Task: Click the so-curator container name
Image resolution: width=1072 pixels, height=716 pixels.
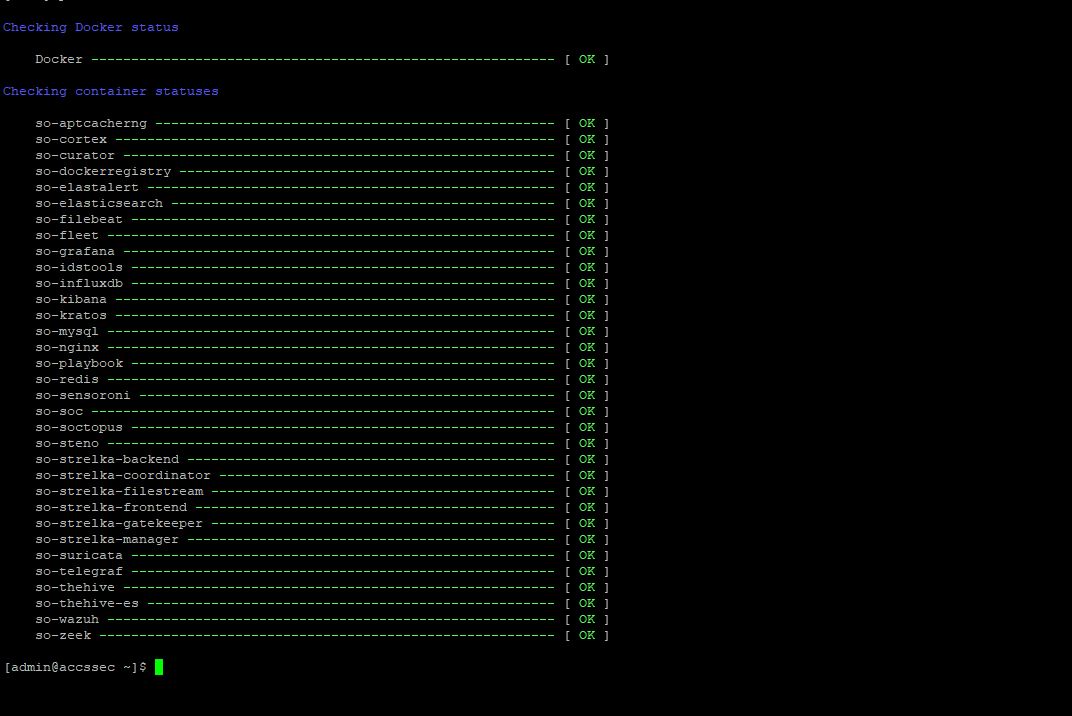Action: pyautogui.click(x=75, y=156)
